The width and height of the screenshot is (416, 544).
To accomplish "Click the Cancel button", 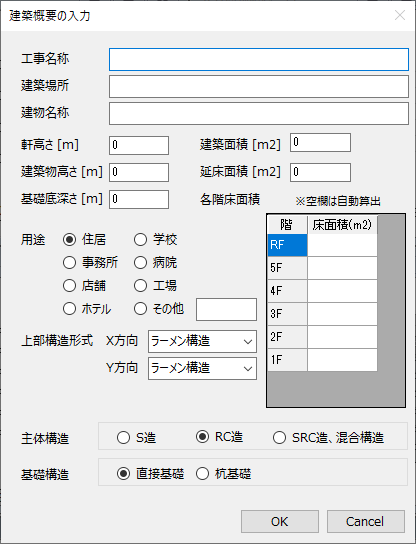I will 366,521.
